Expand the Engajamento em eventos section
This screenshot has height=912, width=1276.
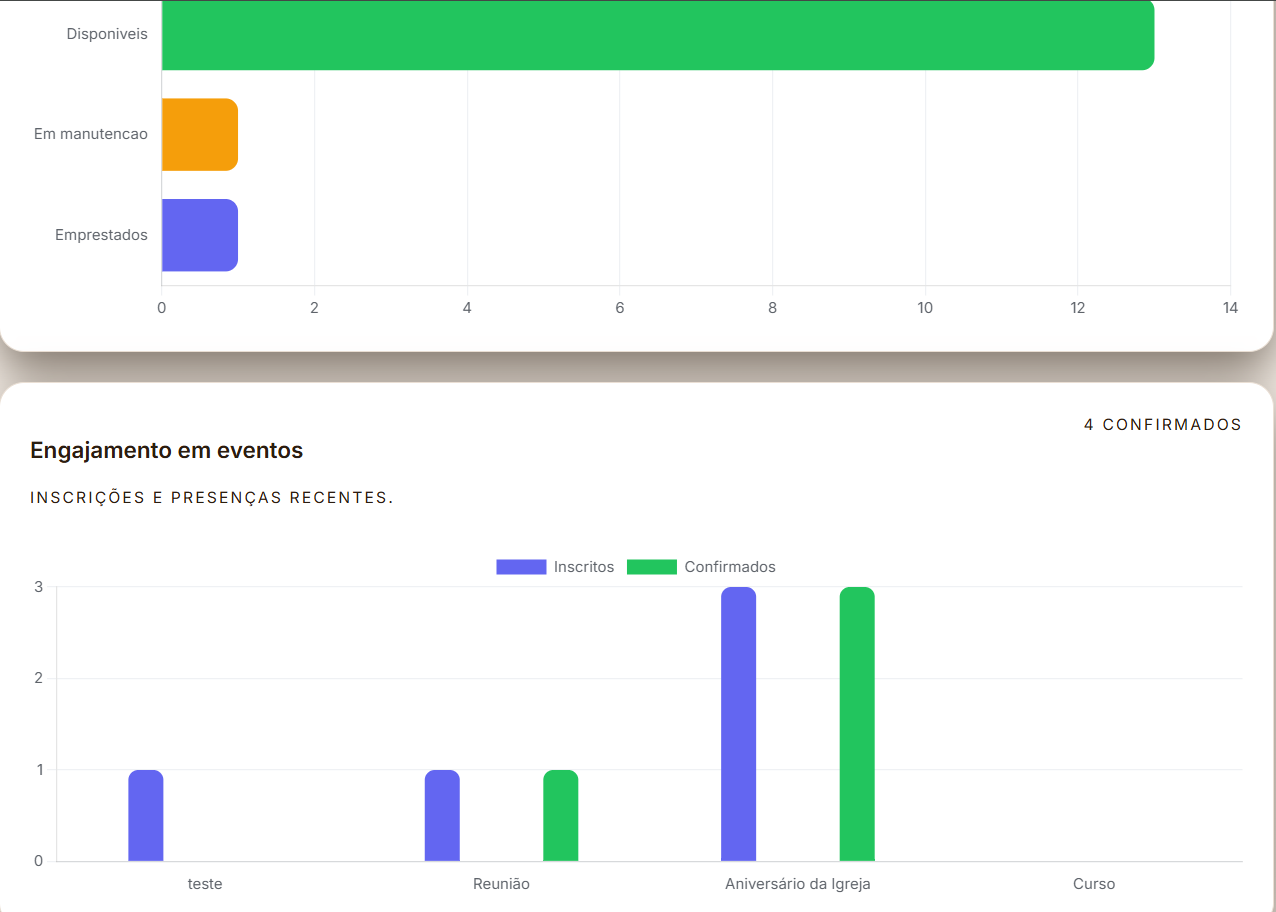(x=166, y=450)
